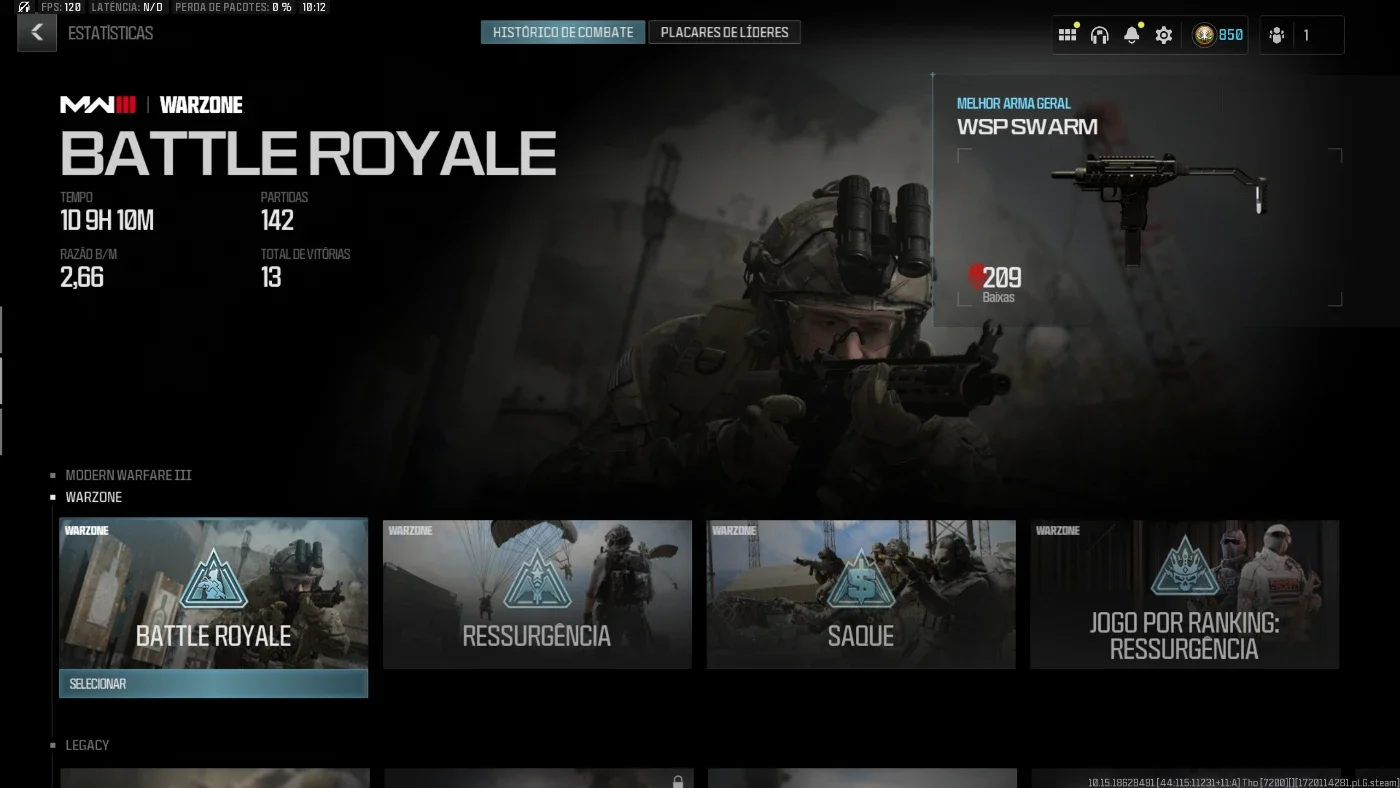Click the WSP SWARM weapon name
1400x788 pixels.
1027,127
